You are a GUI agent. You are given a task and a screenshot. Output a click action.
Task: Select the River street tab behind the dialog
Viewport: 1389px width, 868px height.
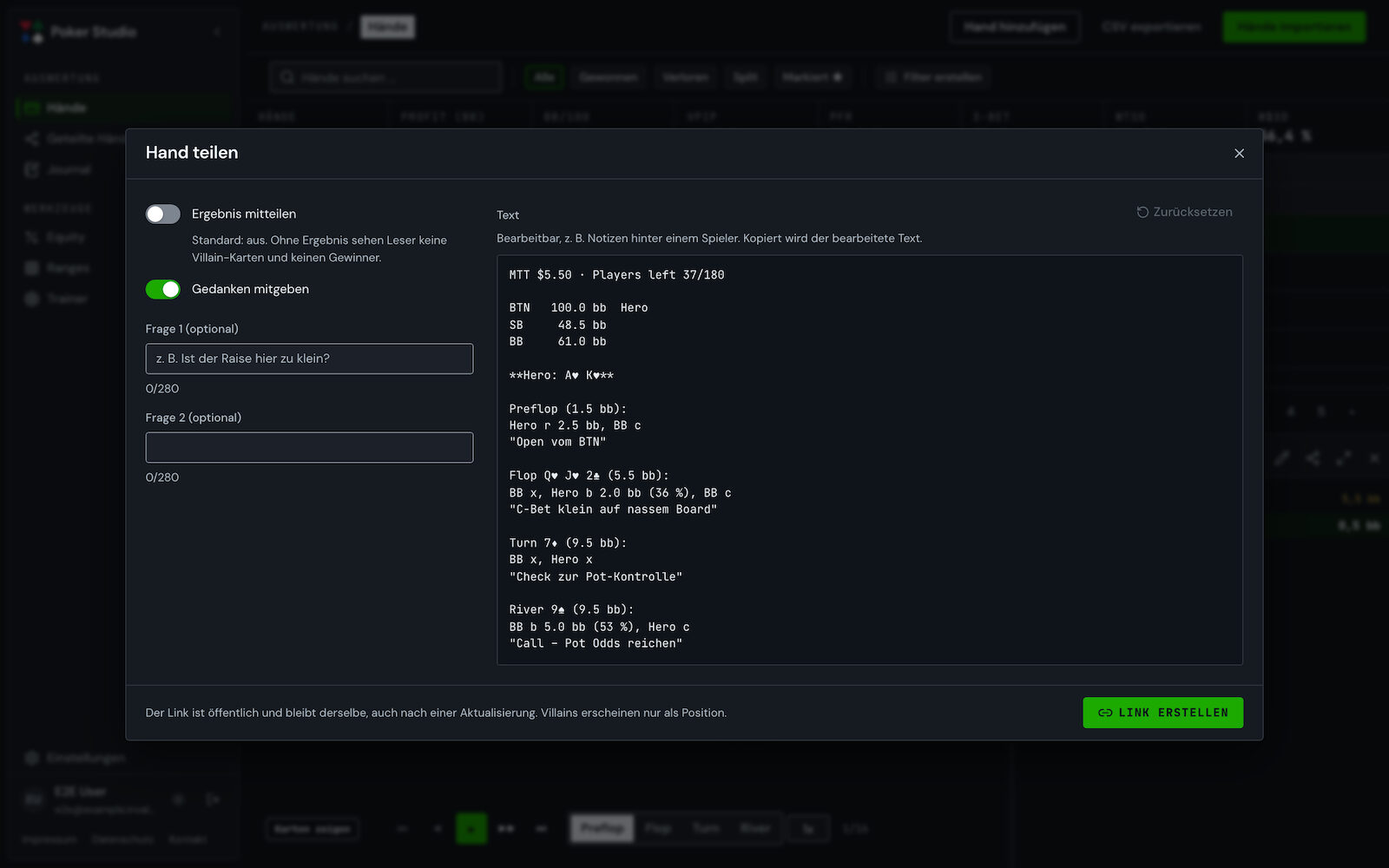pyautogui.click(x=755, y=828)
